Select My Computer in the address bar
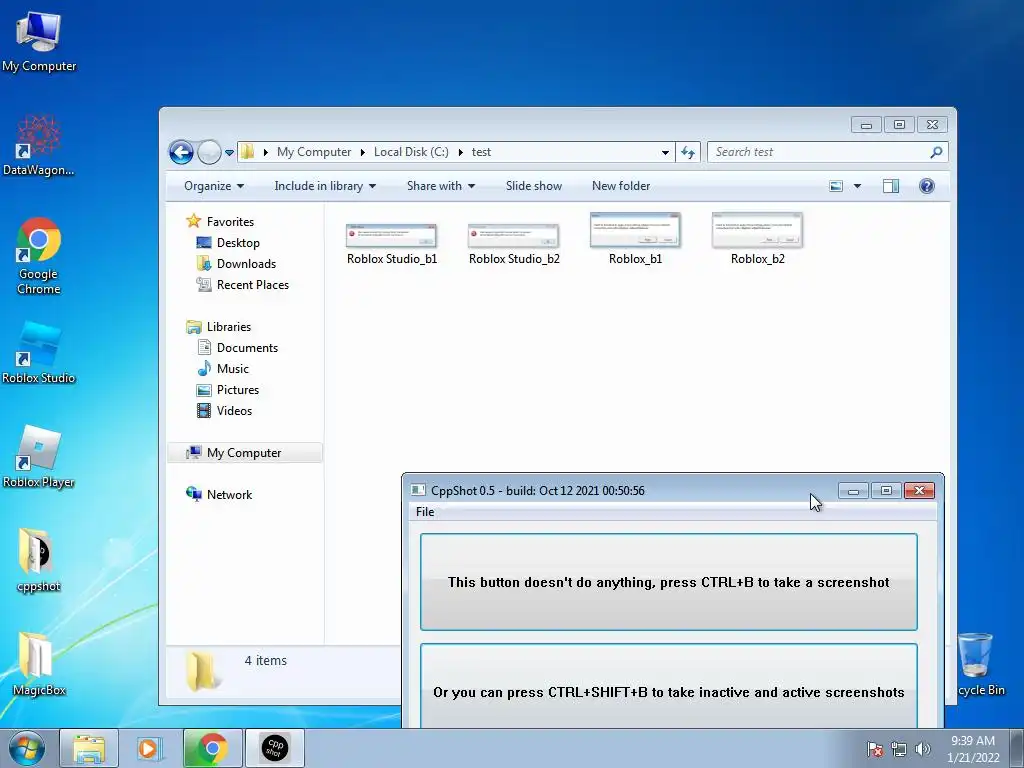The image size is (1024, 768). [314, 152]
